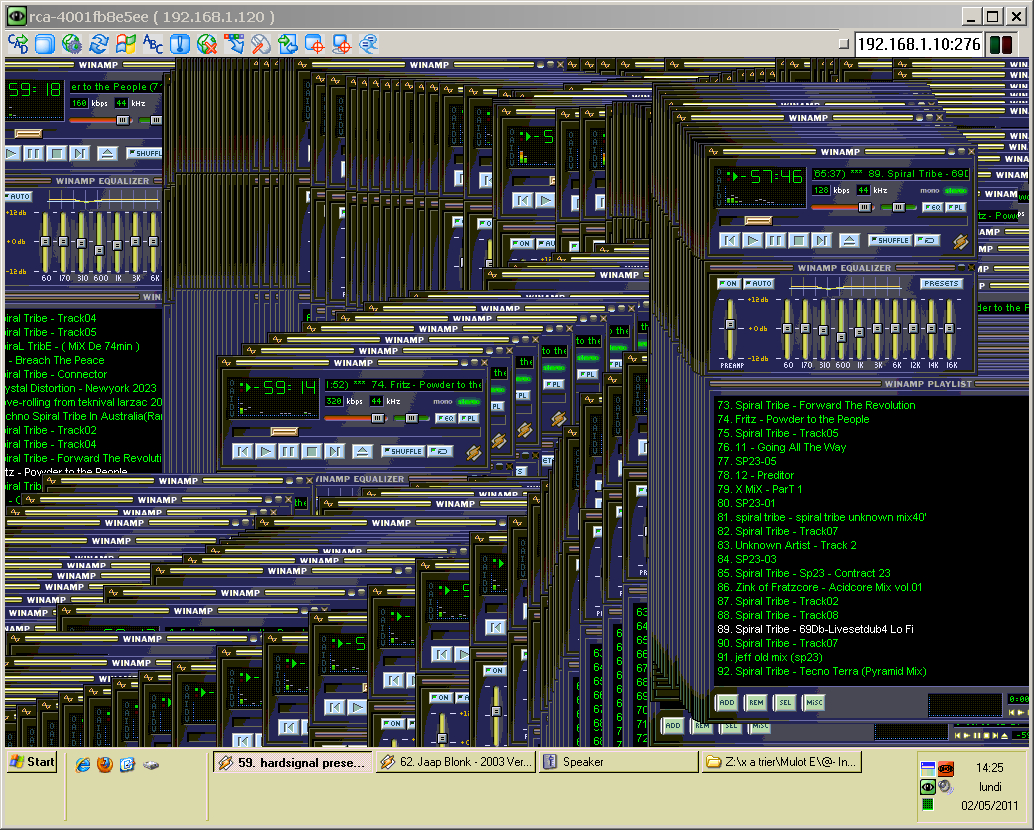This screenshot has width=1034, height=830.
Task: Open main menu icon of track 89 Winamp
Action: [714, 152]
